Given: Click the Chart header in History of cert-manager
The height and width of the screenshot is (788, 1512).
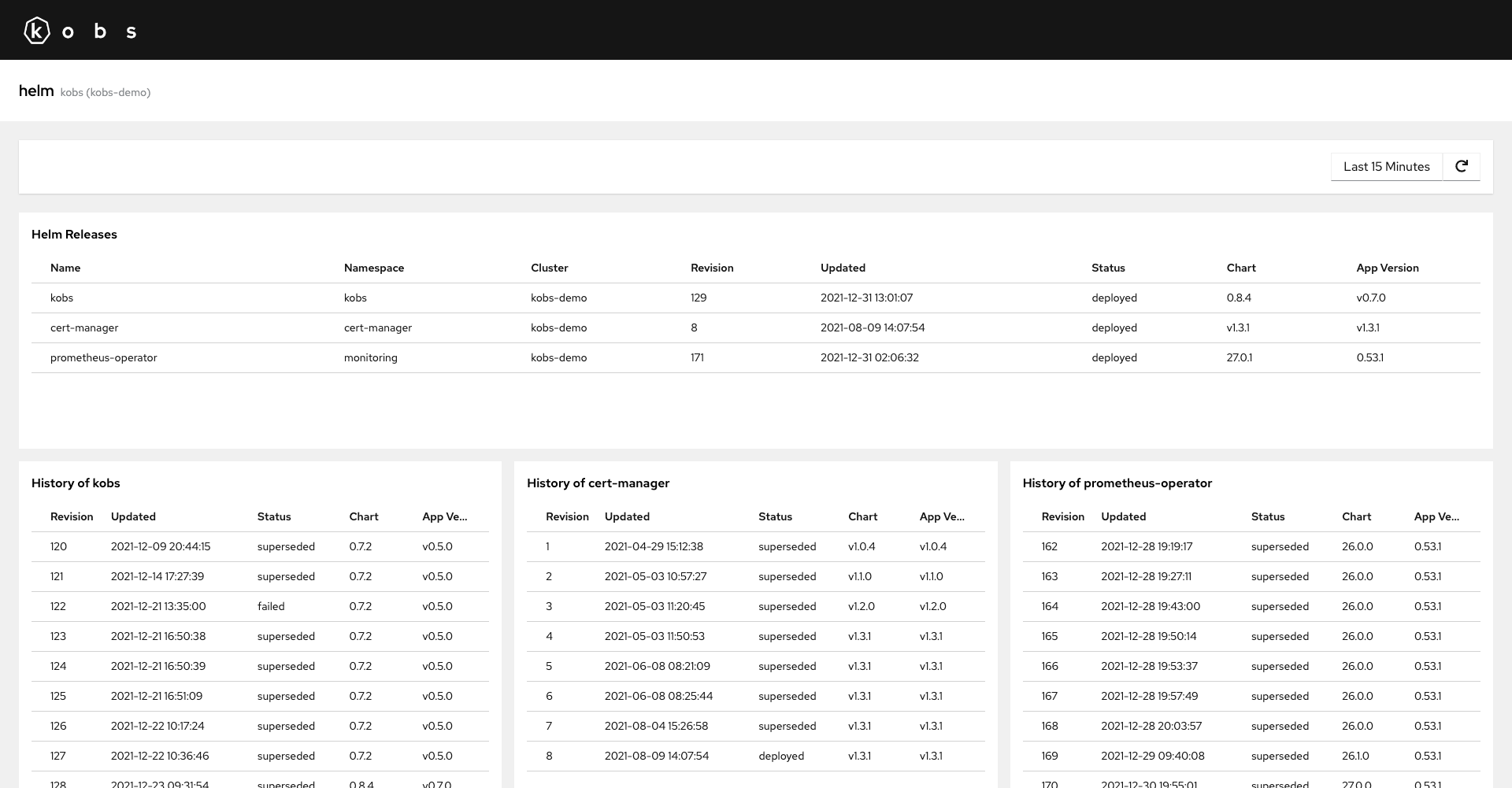Looking at the screenshot, I should 862,516.
